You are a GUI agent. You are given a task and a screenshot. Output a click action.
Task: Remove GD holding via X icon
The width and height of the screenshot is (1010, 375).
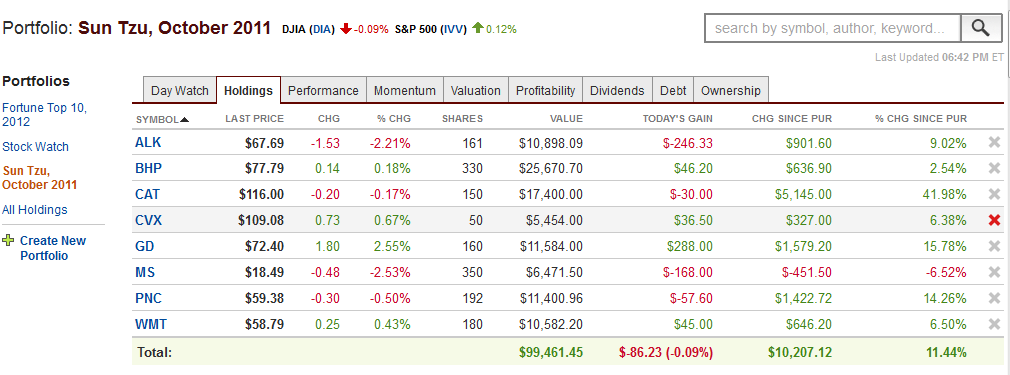pyautogui.click(x=994, y=246)
